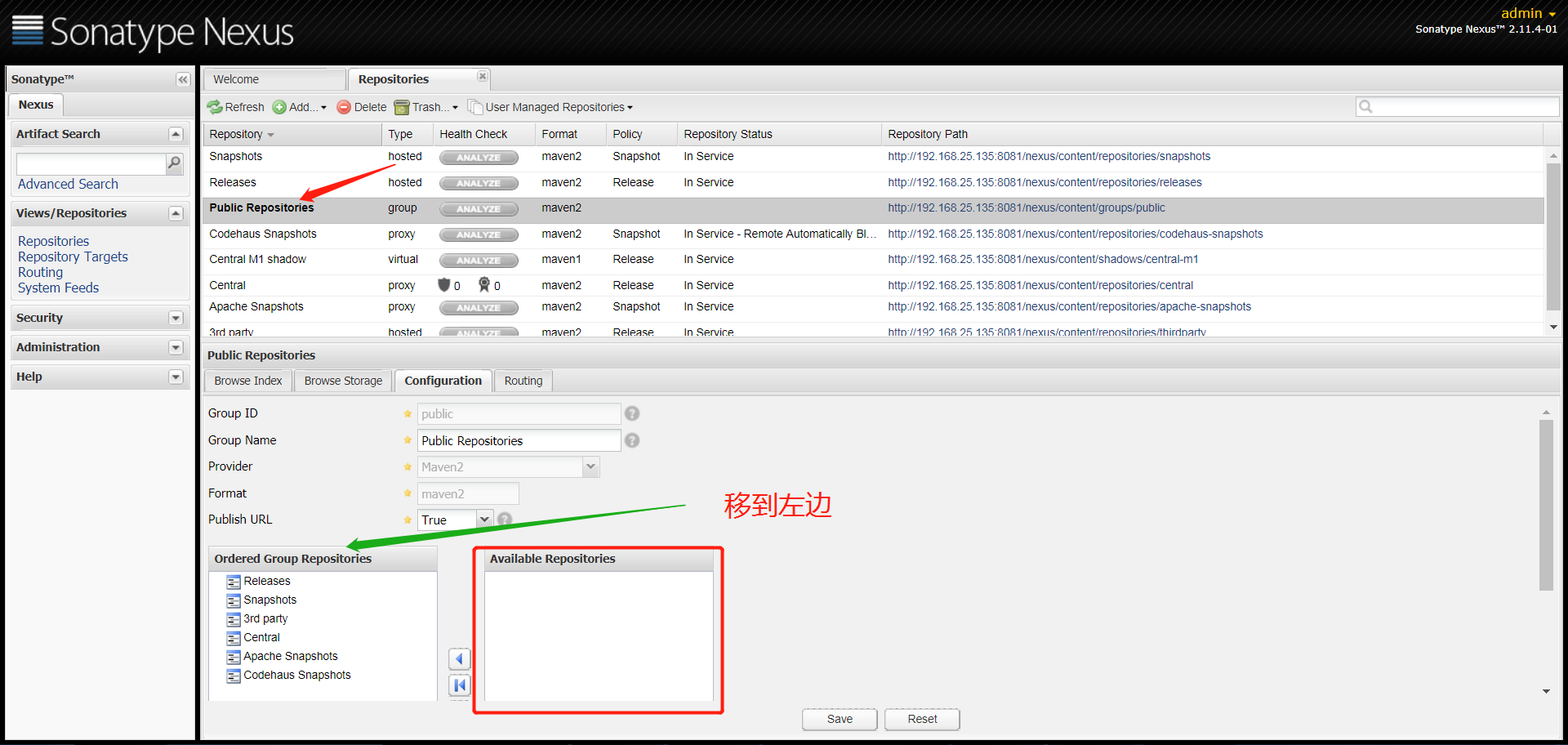The height and width of the screenshot is (745, 1568).
Task: Select the Central M1 shadow row
Action: click(873, 260)
